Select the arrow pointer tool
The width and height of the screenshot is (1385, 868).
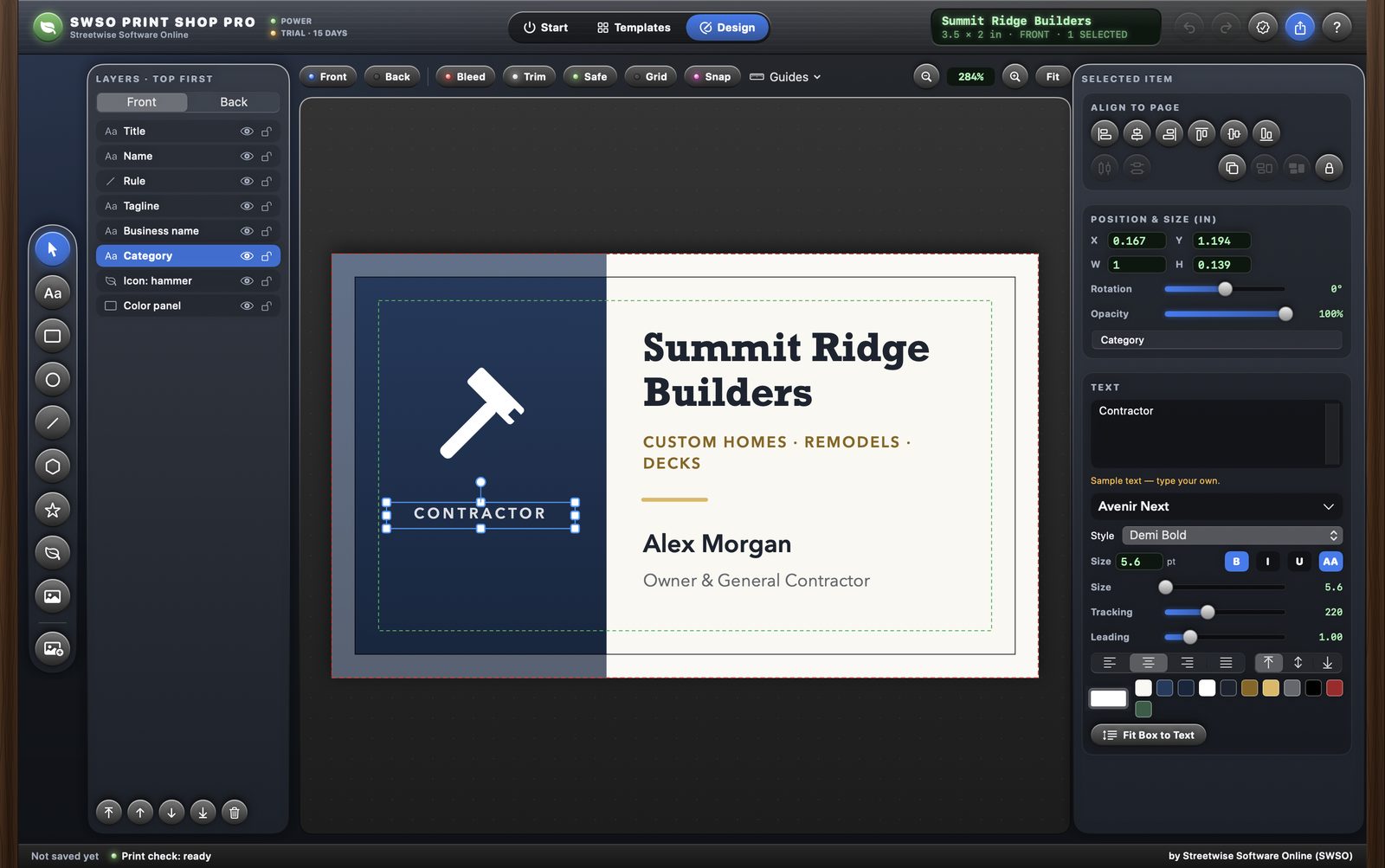[x=52, y=249]
